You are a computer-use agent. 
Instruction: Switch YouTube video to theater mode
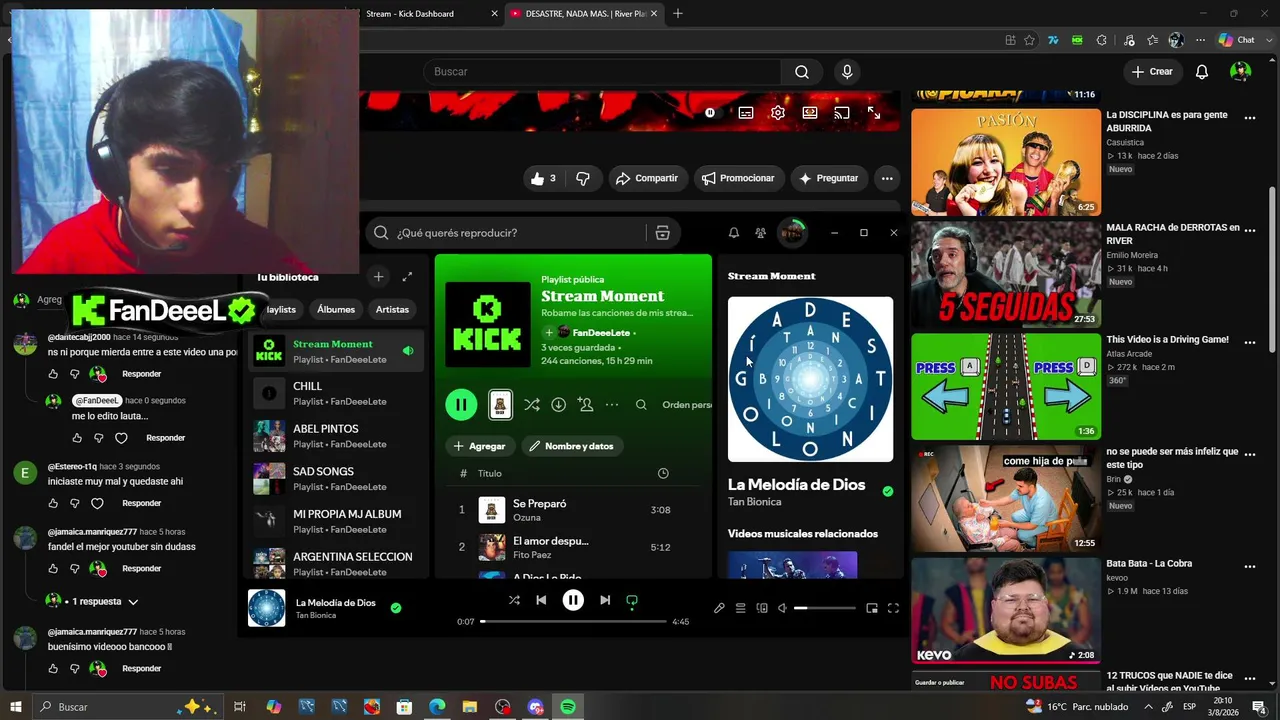coord(809,113)
